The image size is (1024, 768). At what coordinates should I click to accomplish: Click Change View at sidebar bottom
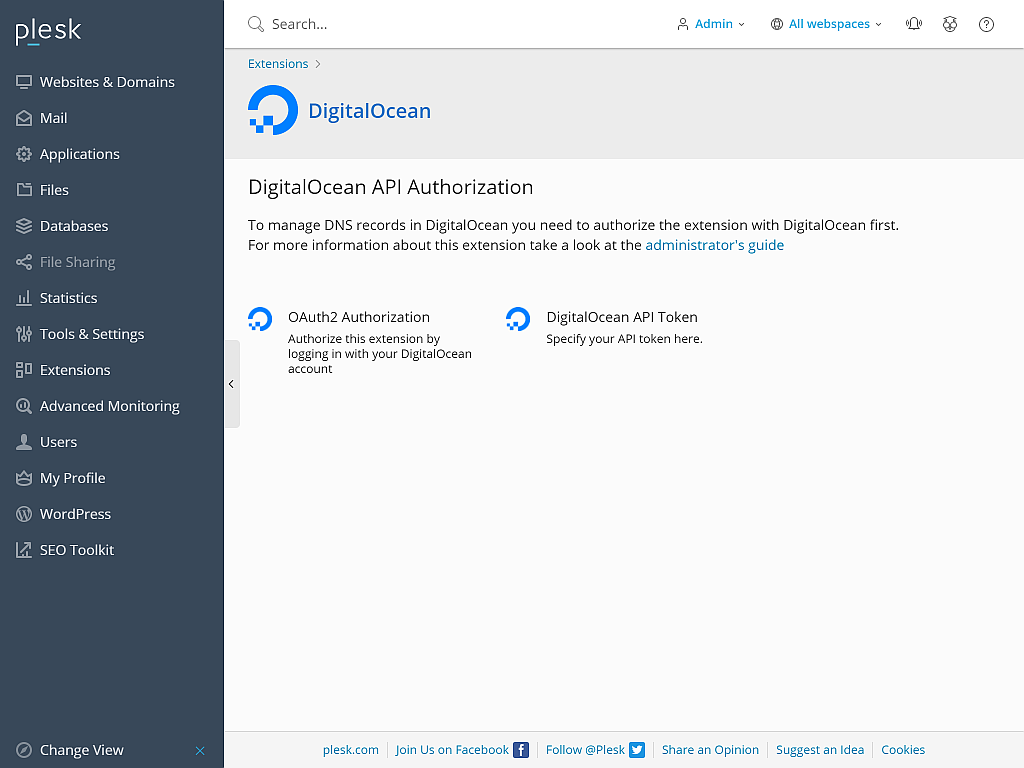(x=82, y=750)
